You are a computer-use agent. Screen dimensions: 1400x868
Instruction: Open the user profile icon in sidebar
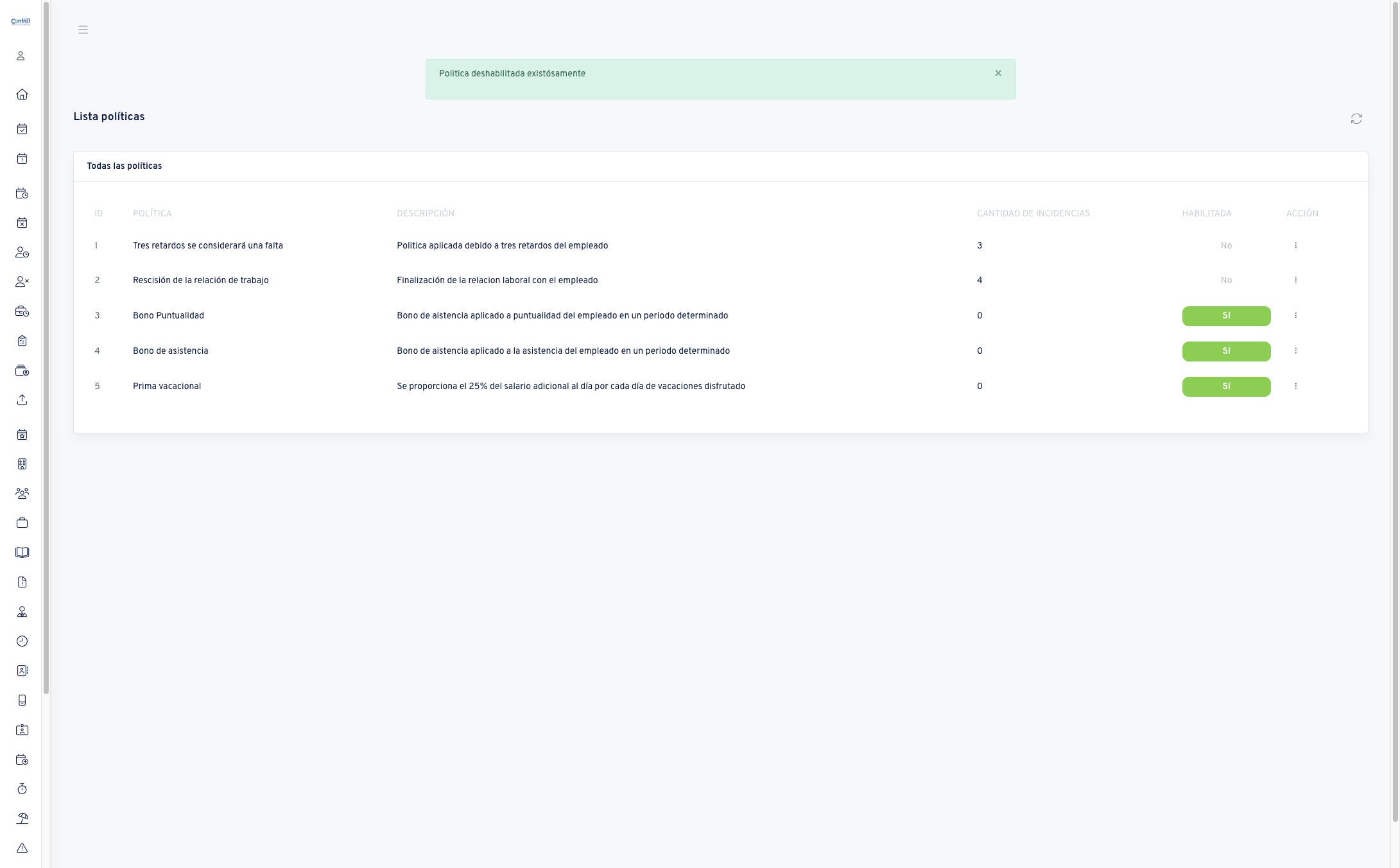point(21,56)
